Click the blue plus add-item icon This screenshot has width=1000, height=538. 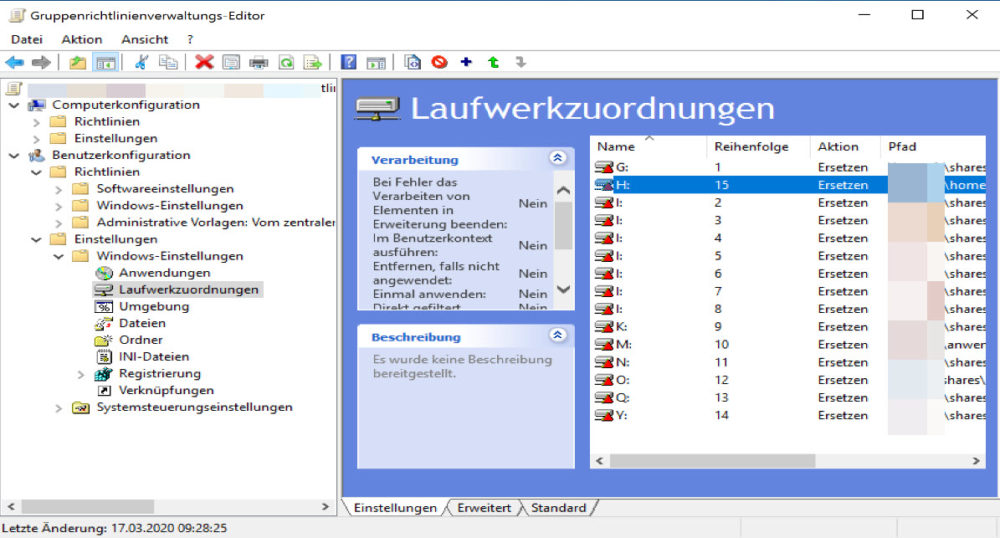point(466,62)
